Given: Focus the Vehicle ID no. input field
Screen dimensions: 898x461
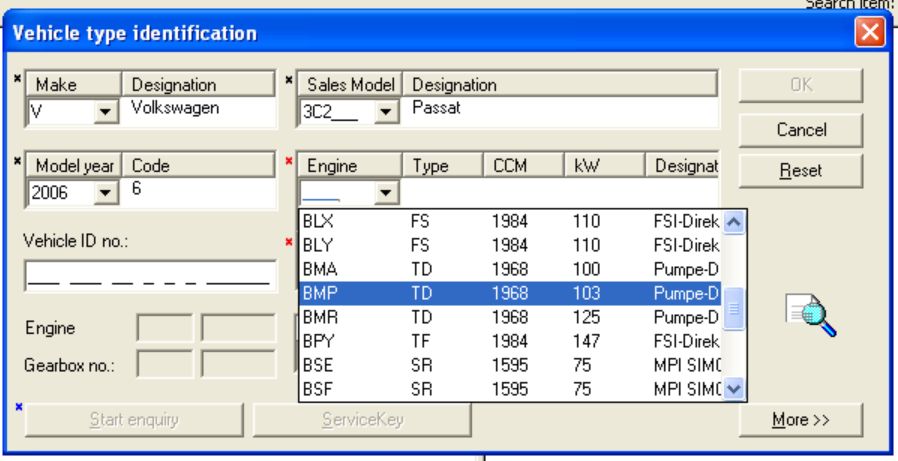Looking at the screenshot, I should coord(151,276).
